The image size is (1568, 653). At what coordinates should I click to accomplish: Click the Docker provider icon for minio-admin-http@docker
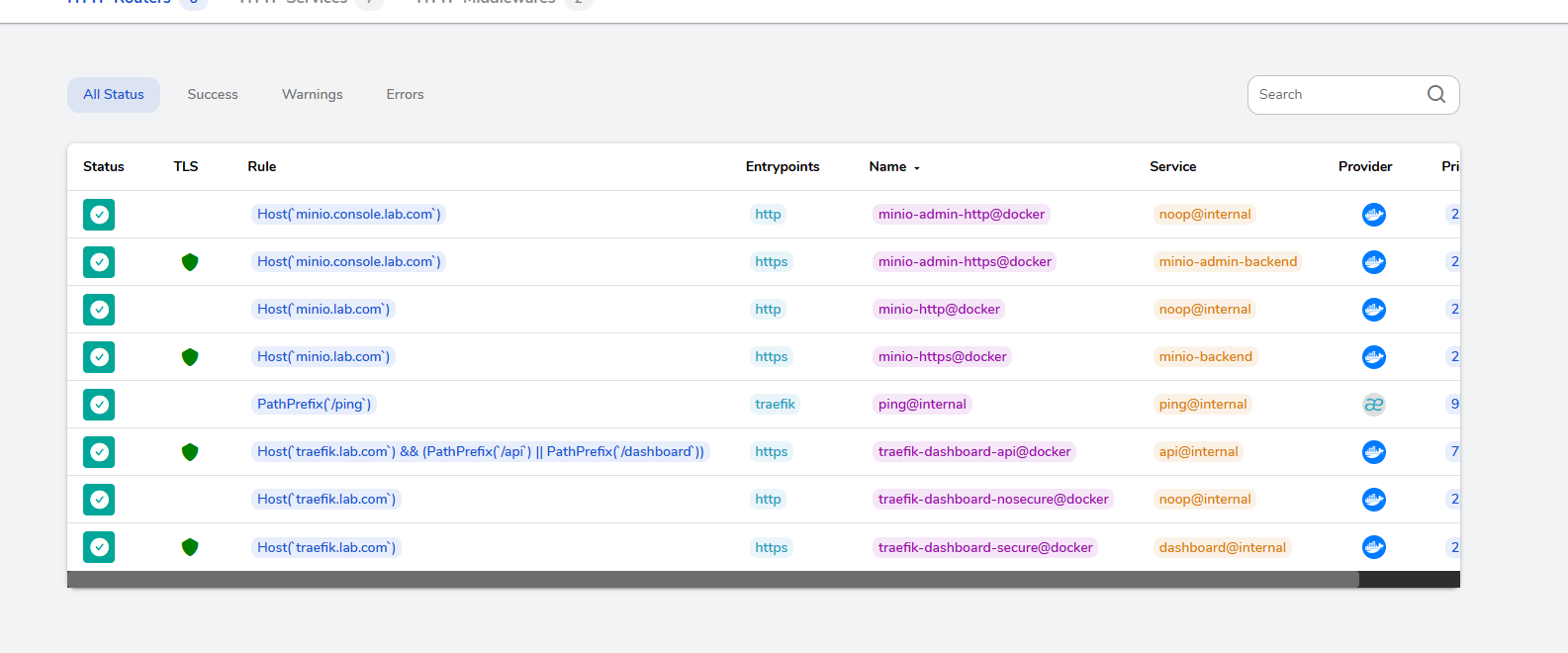[x=1374, y=215]
